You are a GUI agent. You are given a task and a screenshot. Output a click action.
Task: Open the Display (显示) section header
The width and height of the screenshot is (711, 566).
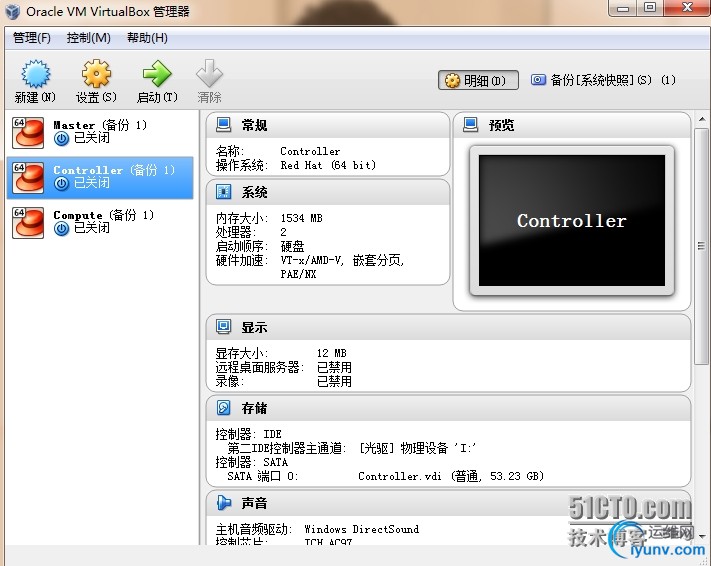(448, 327)
